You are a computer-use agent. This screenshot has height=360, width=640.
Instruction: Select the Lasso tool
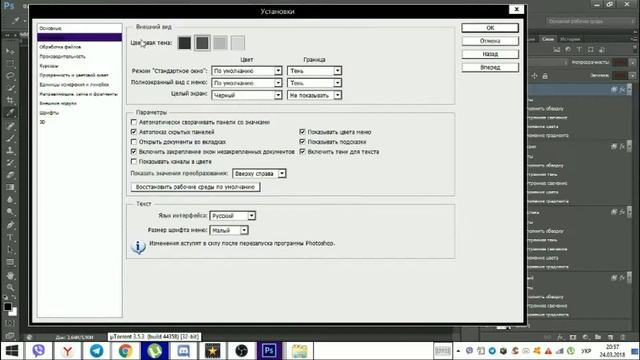pos(10,76)
